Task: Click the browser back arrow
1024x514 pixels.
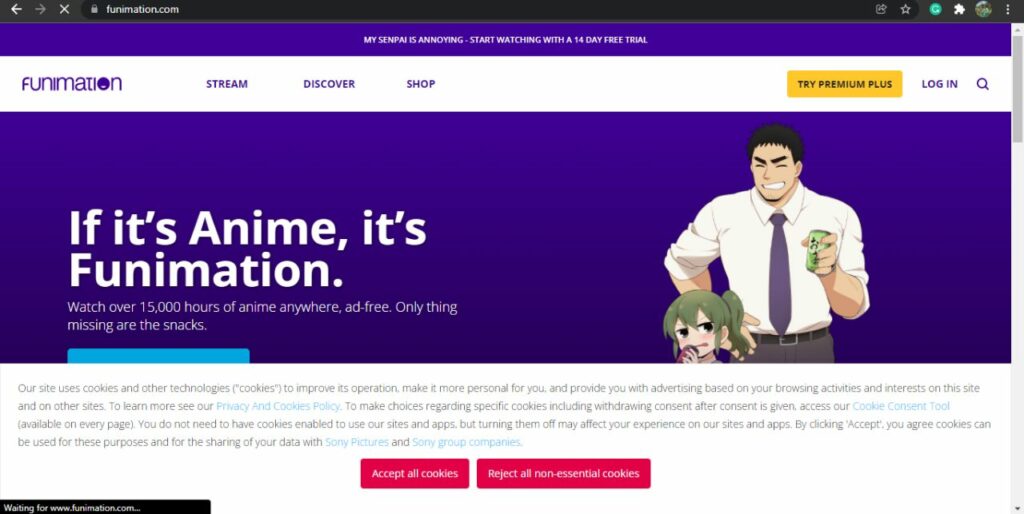Action: coord(16,9)
